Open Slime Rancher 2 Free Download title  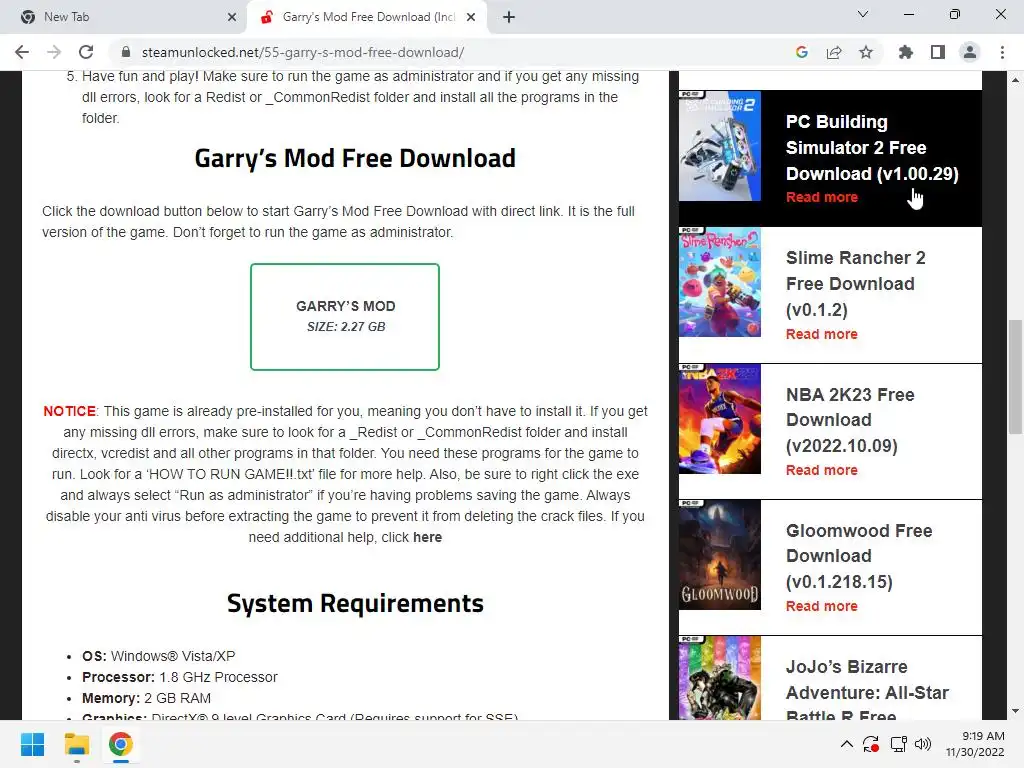point(856,283)
